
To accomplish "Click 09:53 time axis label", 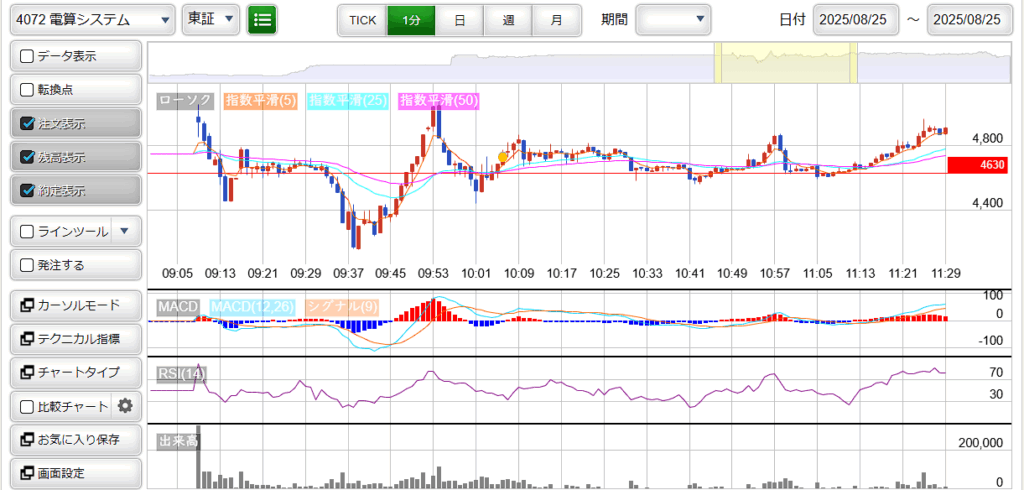I will (434, 272).
